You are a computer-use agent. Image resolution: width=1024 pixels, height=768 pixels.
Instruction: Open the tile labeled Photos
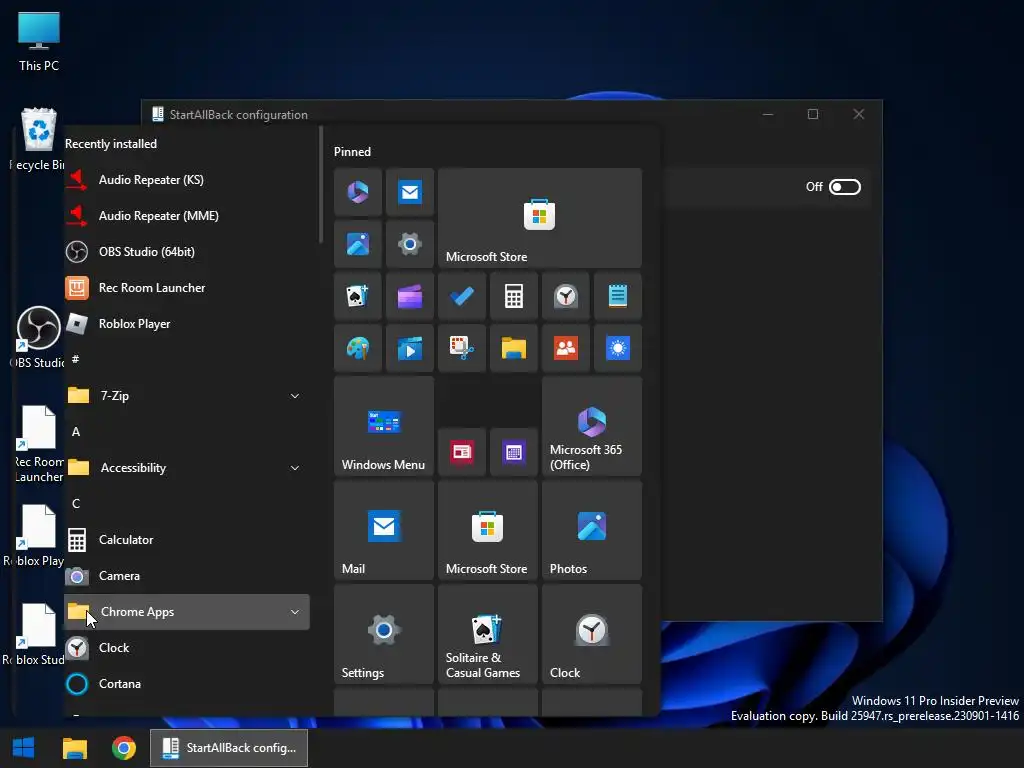pyautogui.click(x=592, y=530)
